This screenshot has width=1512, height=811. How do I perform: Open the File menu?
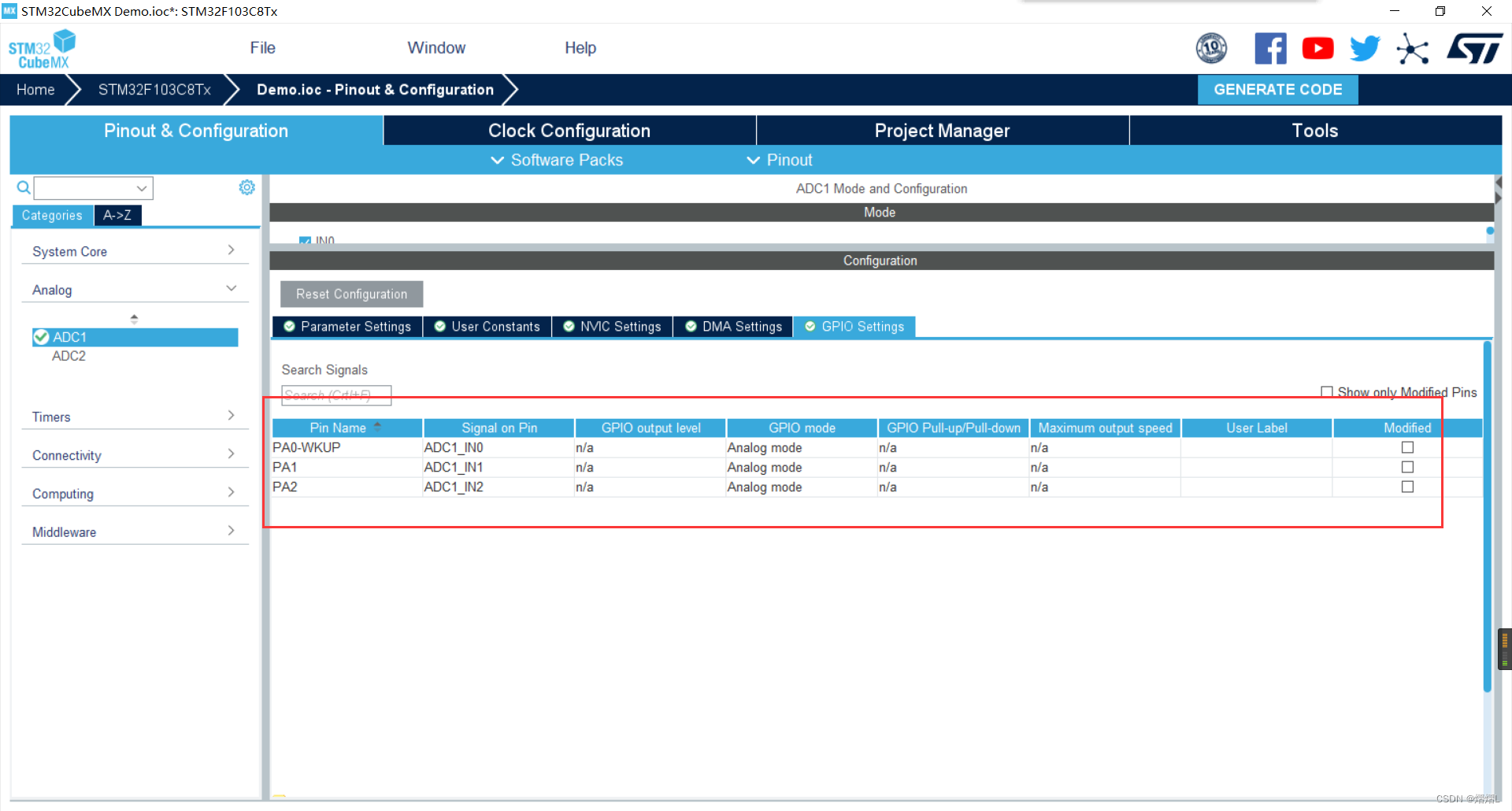click(x=262, y=48)
